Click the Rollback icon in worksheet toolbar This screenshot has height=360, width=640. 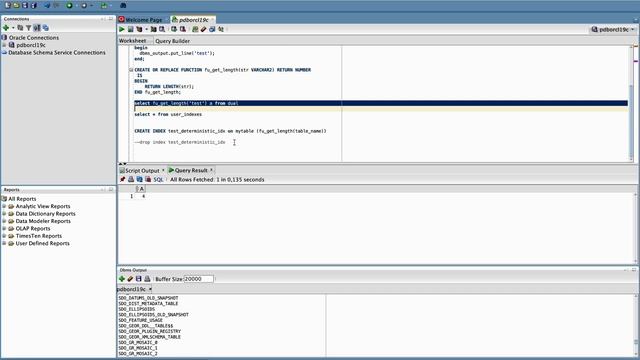point(183,29)
